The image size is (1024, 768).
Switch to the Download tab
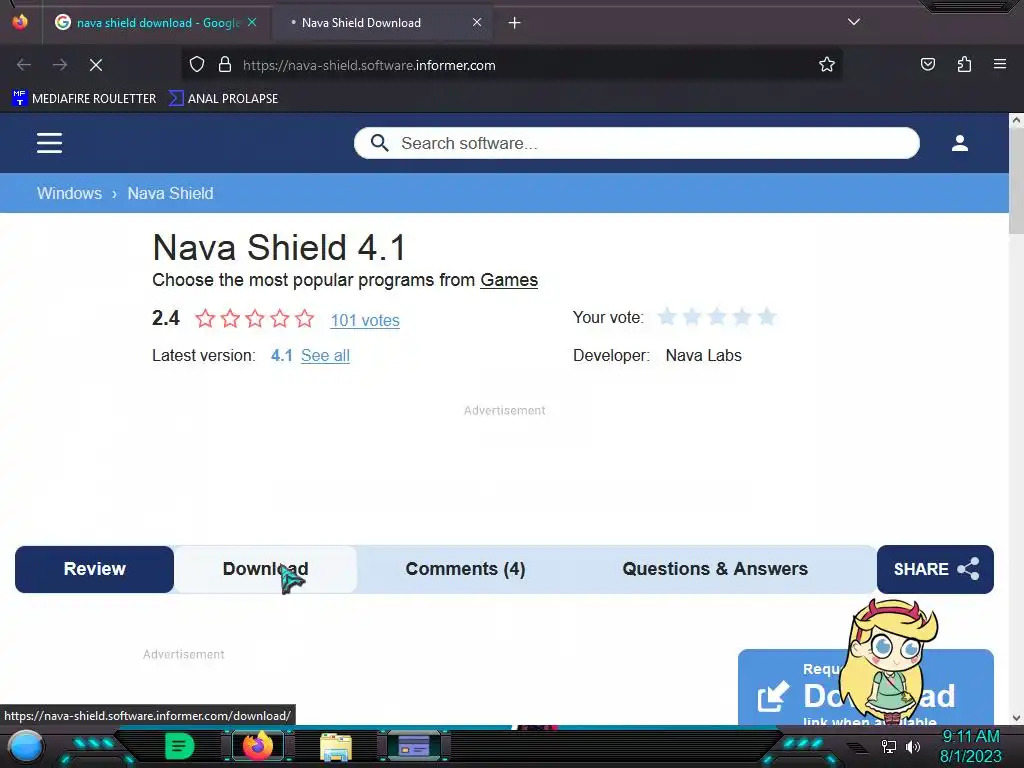[265, 569]
